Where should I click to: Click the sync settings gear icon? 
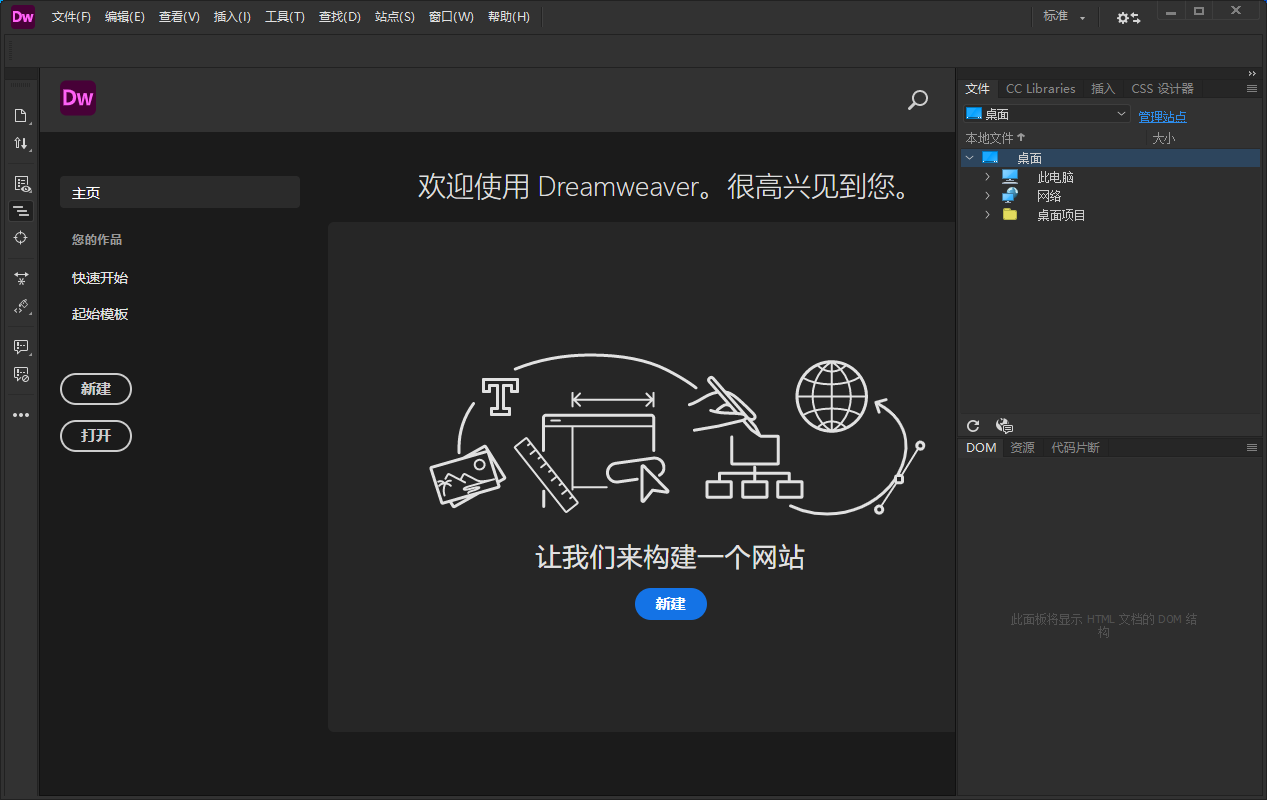(x=1128, y=17)
